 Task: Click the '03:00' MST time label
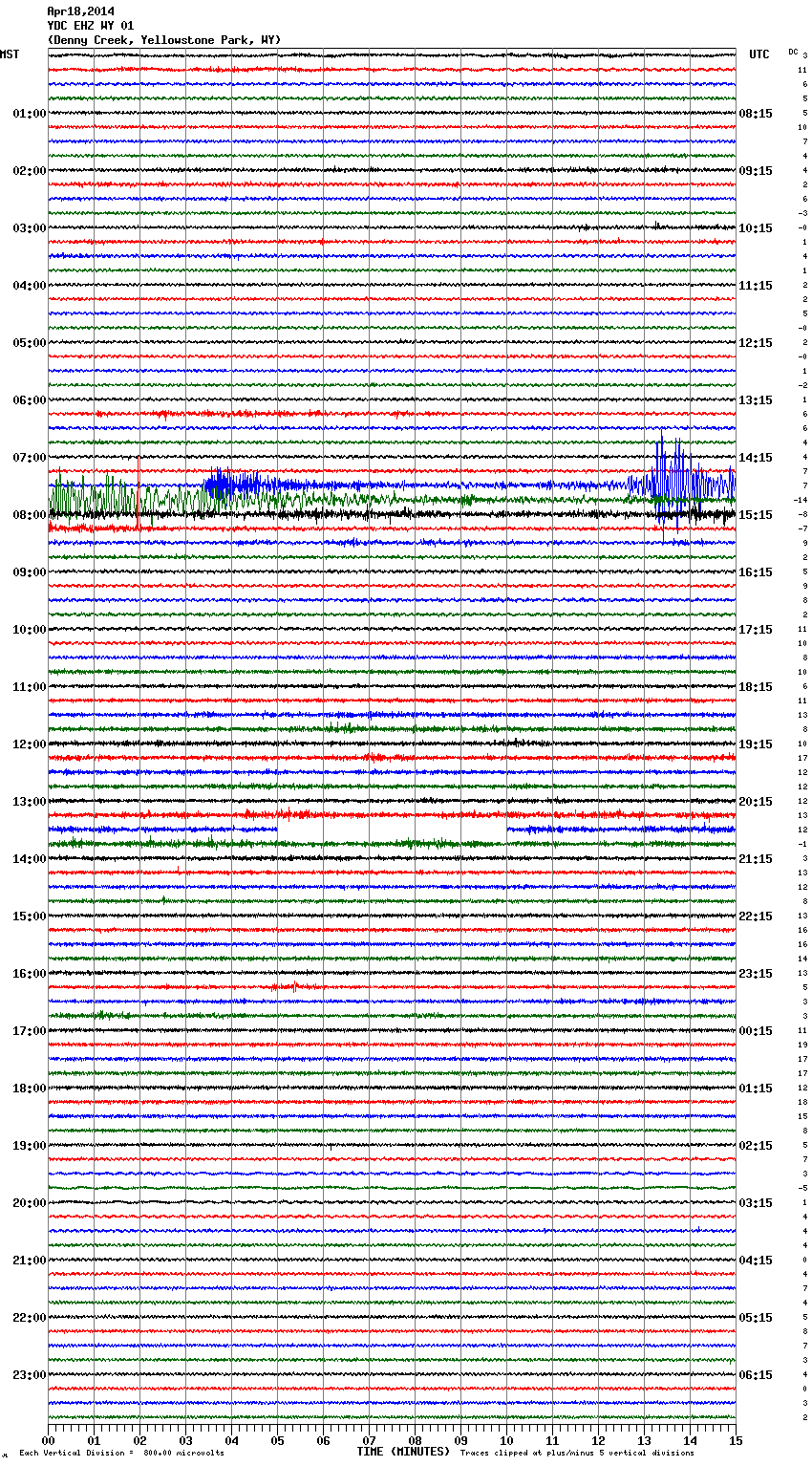29,228
